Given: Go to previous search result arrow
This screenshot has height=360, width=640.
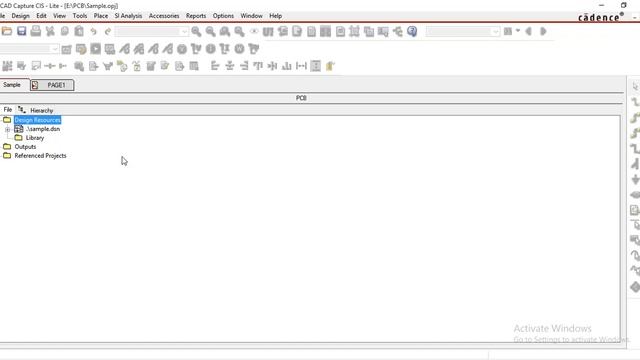Looking at the screenshot, I should pos(529,31).
